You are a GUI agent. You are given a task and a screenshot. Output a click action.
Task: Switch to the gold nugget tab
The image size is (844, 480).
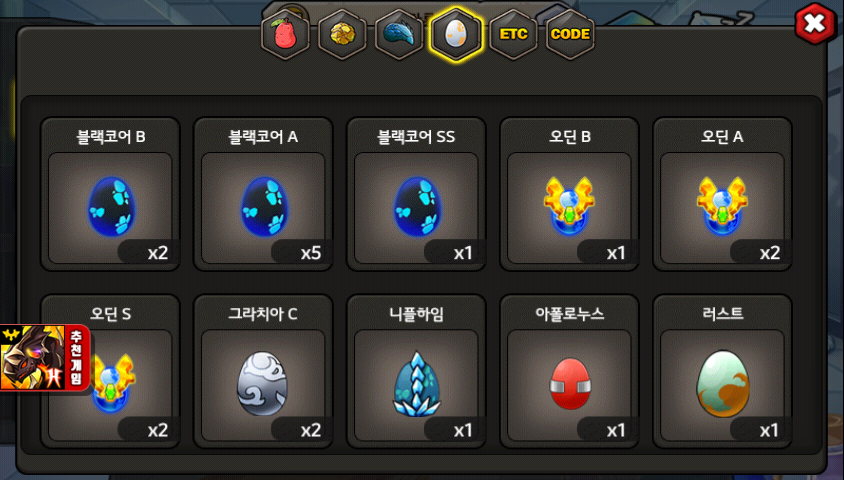(342, 34)
